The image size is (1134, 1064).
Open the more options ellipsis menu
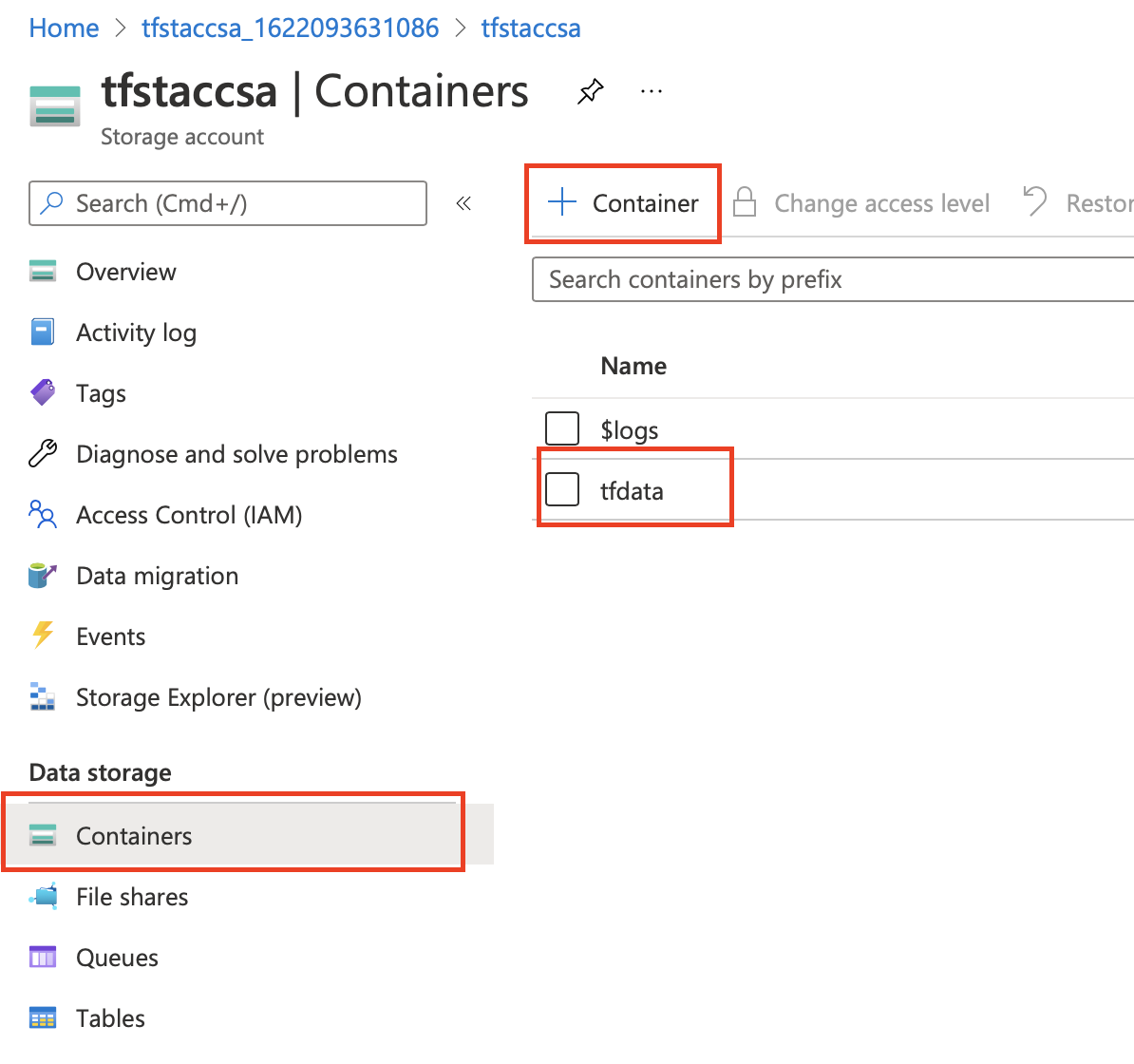(x=652, y=91)
